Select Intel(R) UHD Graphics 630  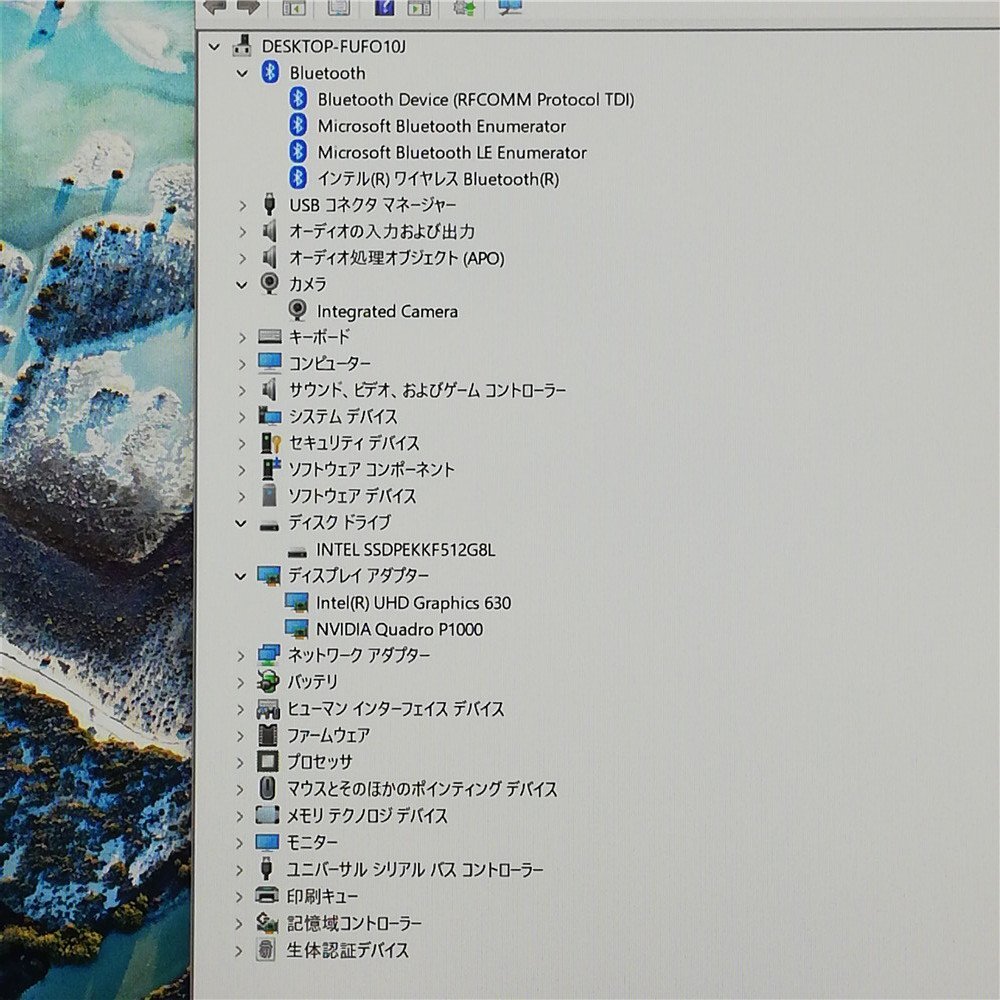point(413,603)
